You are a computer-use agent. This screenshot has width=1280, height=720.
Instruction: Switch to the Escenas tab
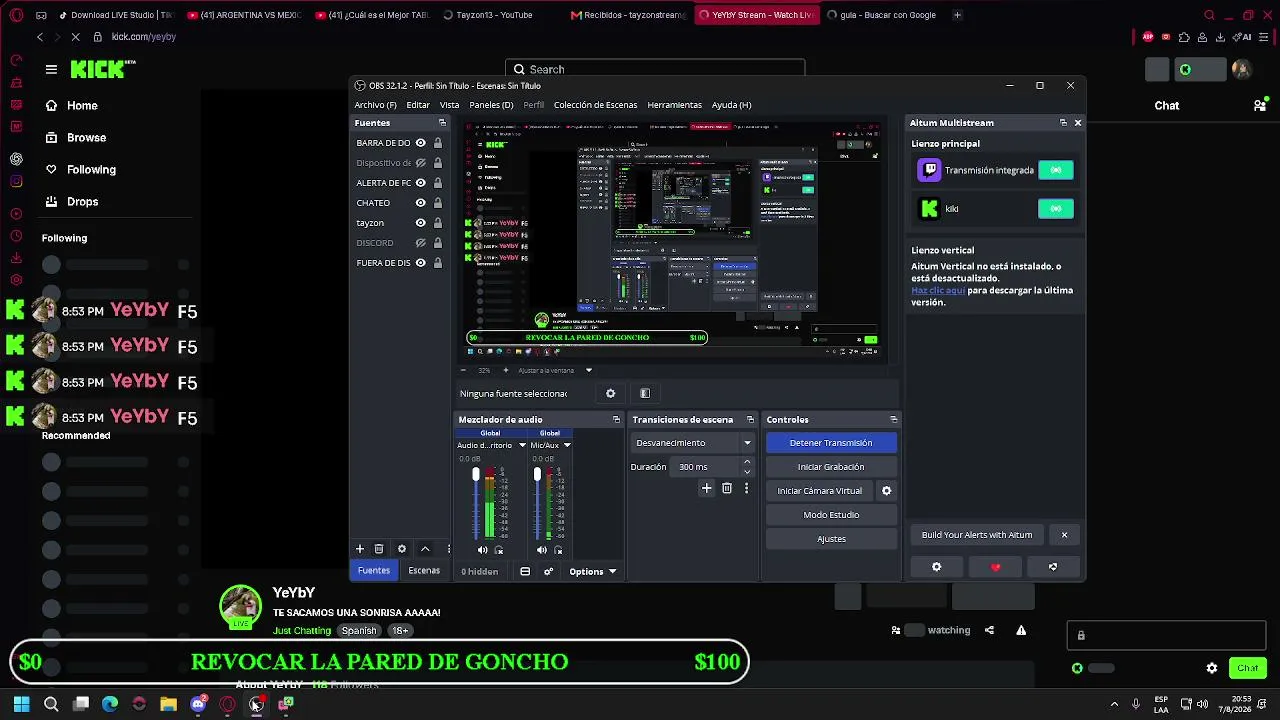(x=424, y=571)
